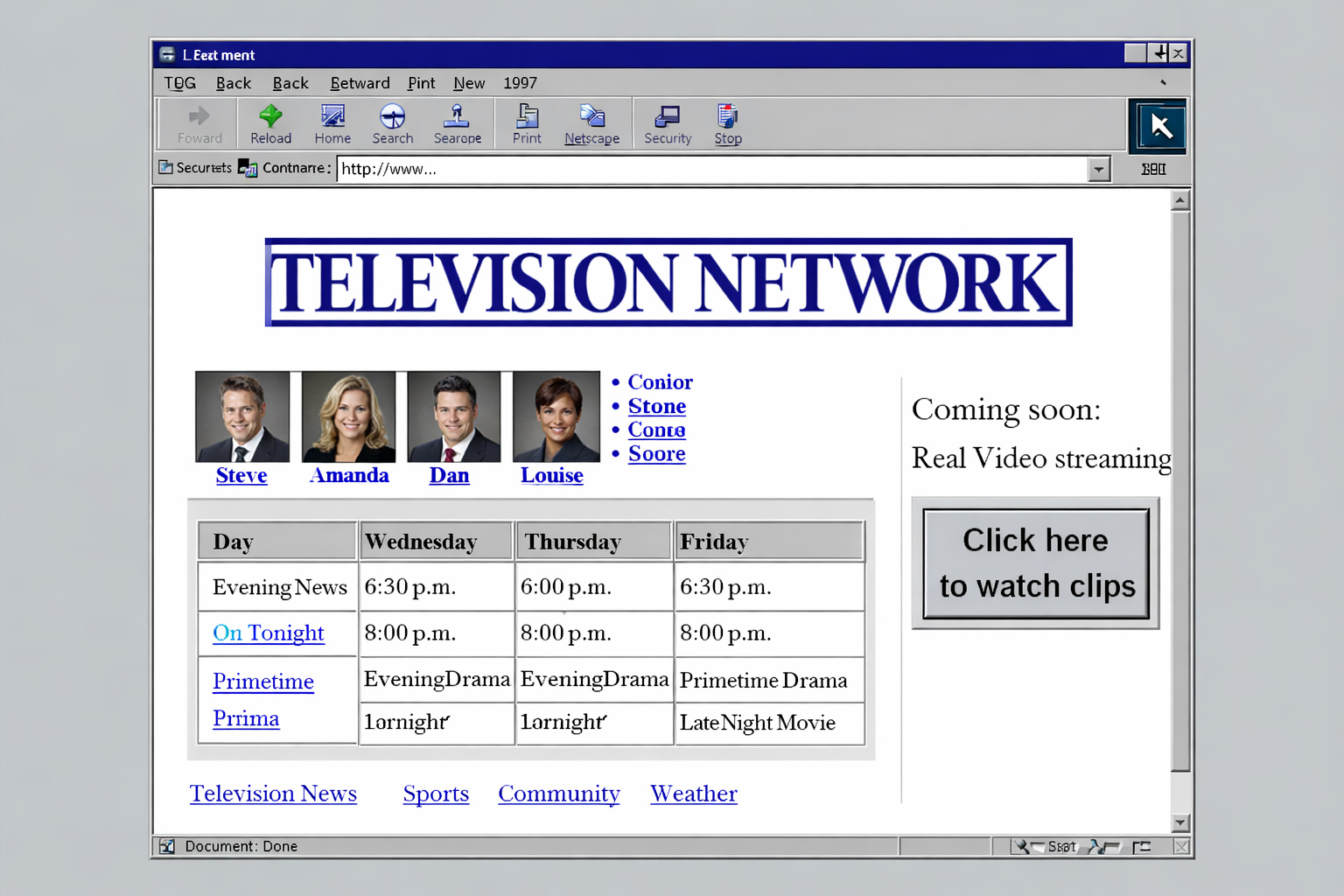Follow the Steve anchor link

(x=241, y=475)
